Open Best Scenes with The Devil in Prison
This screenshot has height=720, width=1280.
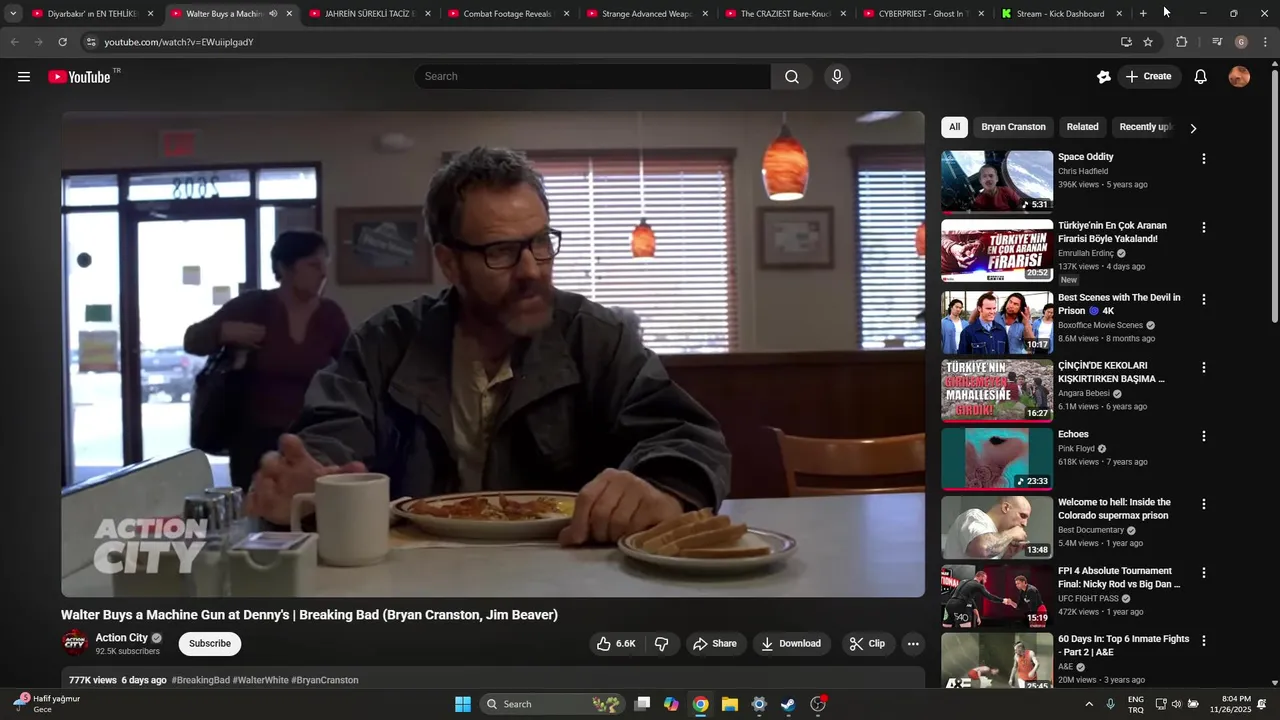[997, 322]
